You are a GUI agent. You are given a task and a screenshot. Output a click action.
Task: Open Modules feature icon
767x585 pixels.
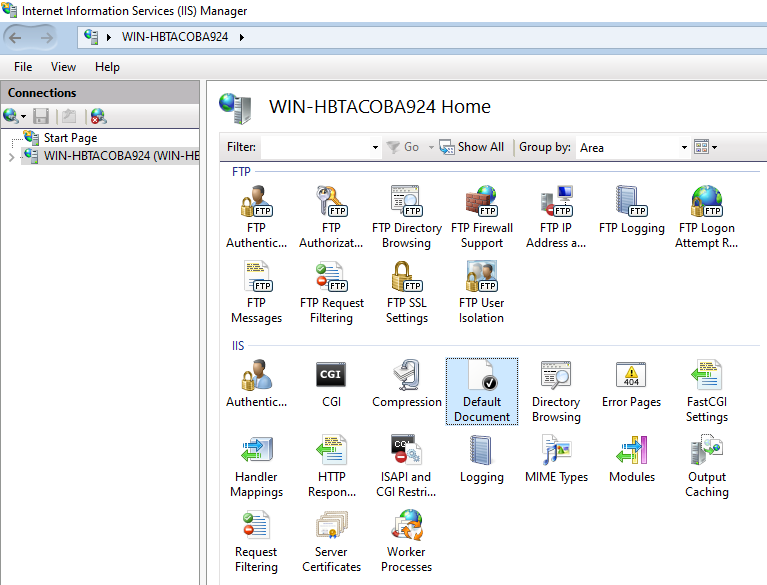[632, 459]
